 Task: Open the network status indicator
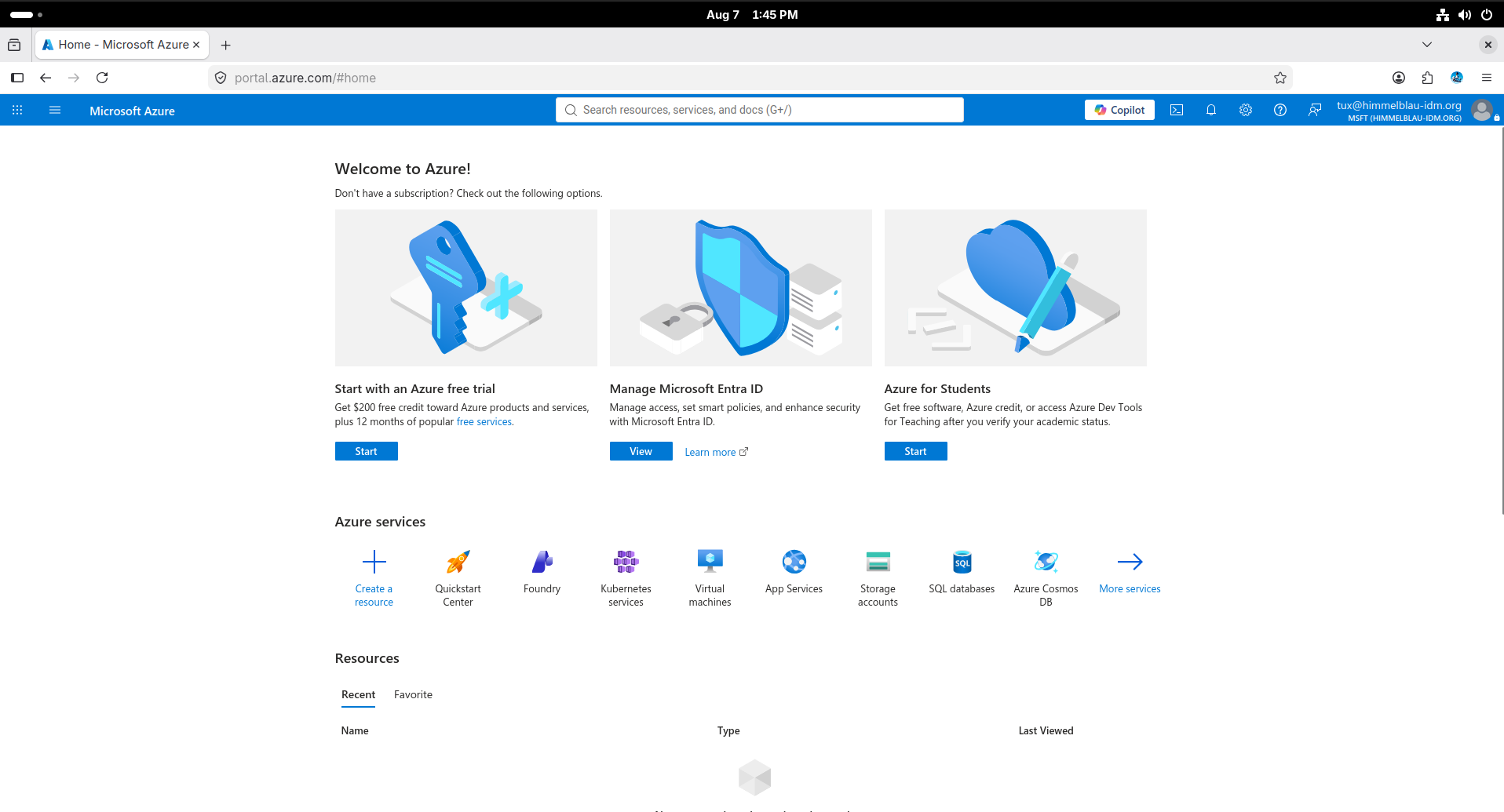[x=1443, y=14]
